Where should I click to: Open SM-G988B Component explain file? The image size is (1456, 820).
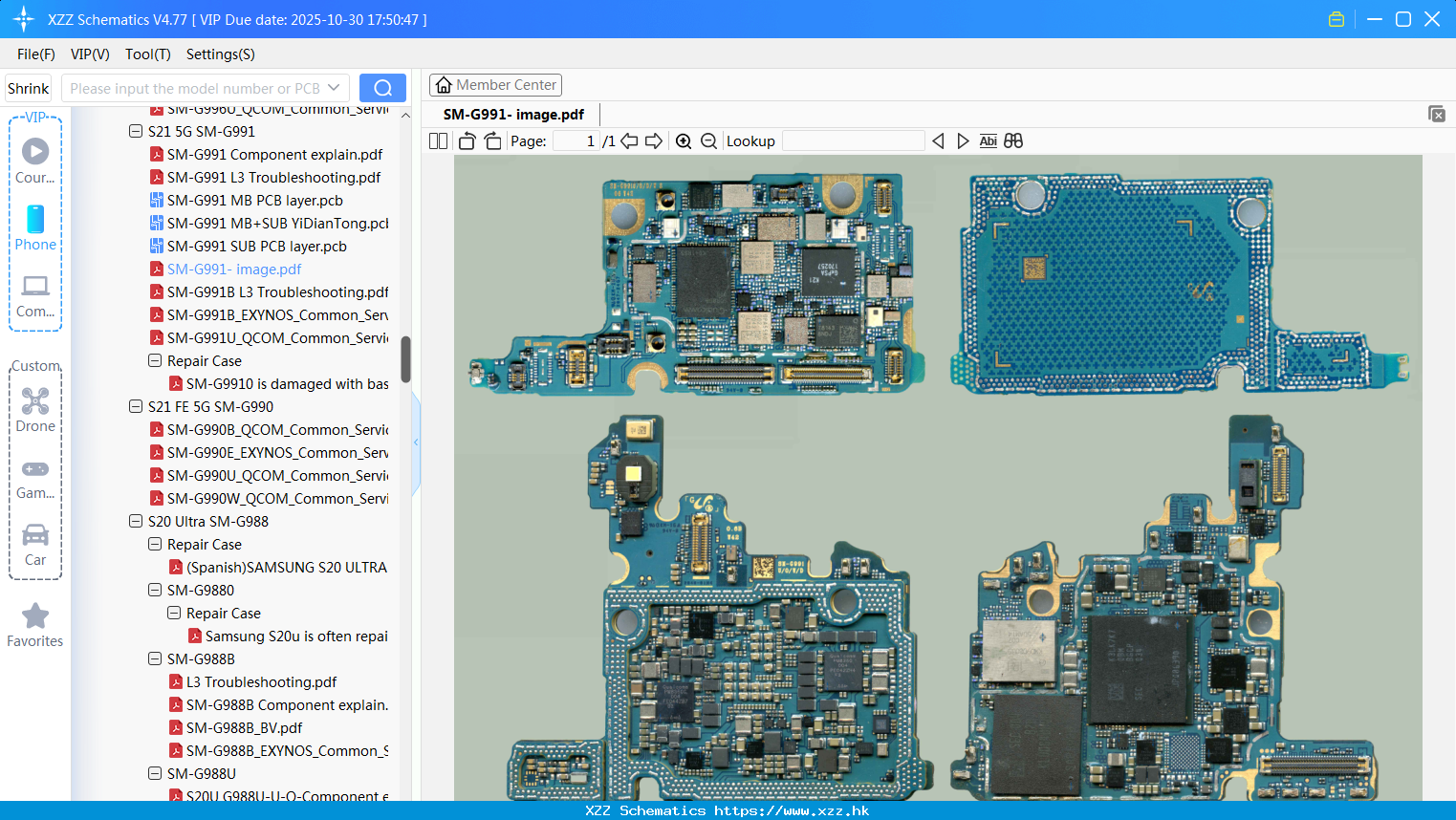(x=278, y=705)
